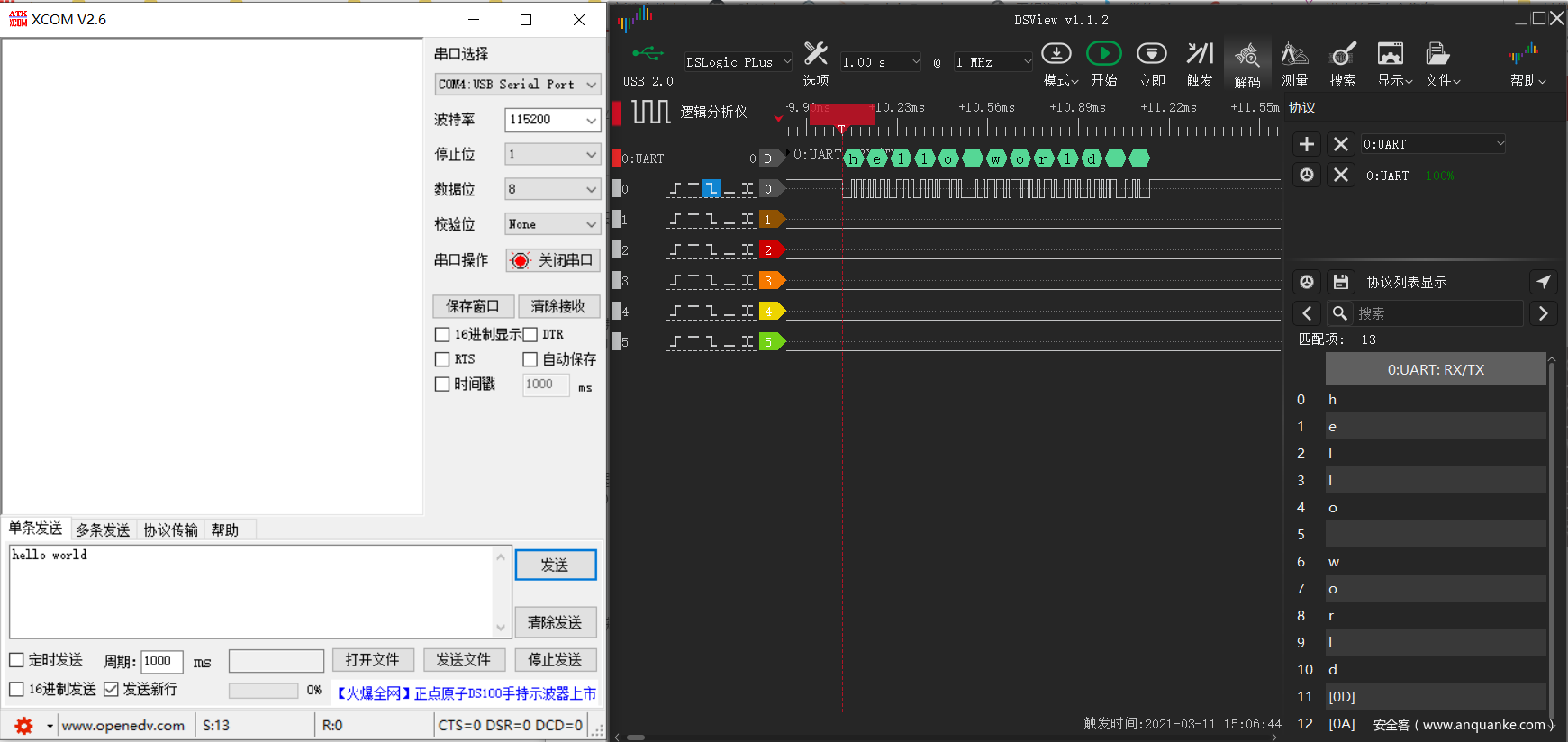This screenshot has height=742, width=1568.
Task: Open the DSLogic PLus device dropdown
Action: (x=738, y=62)
